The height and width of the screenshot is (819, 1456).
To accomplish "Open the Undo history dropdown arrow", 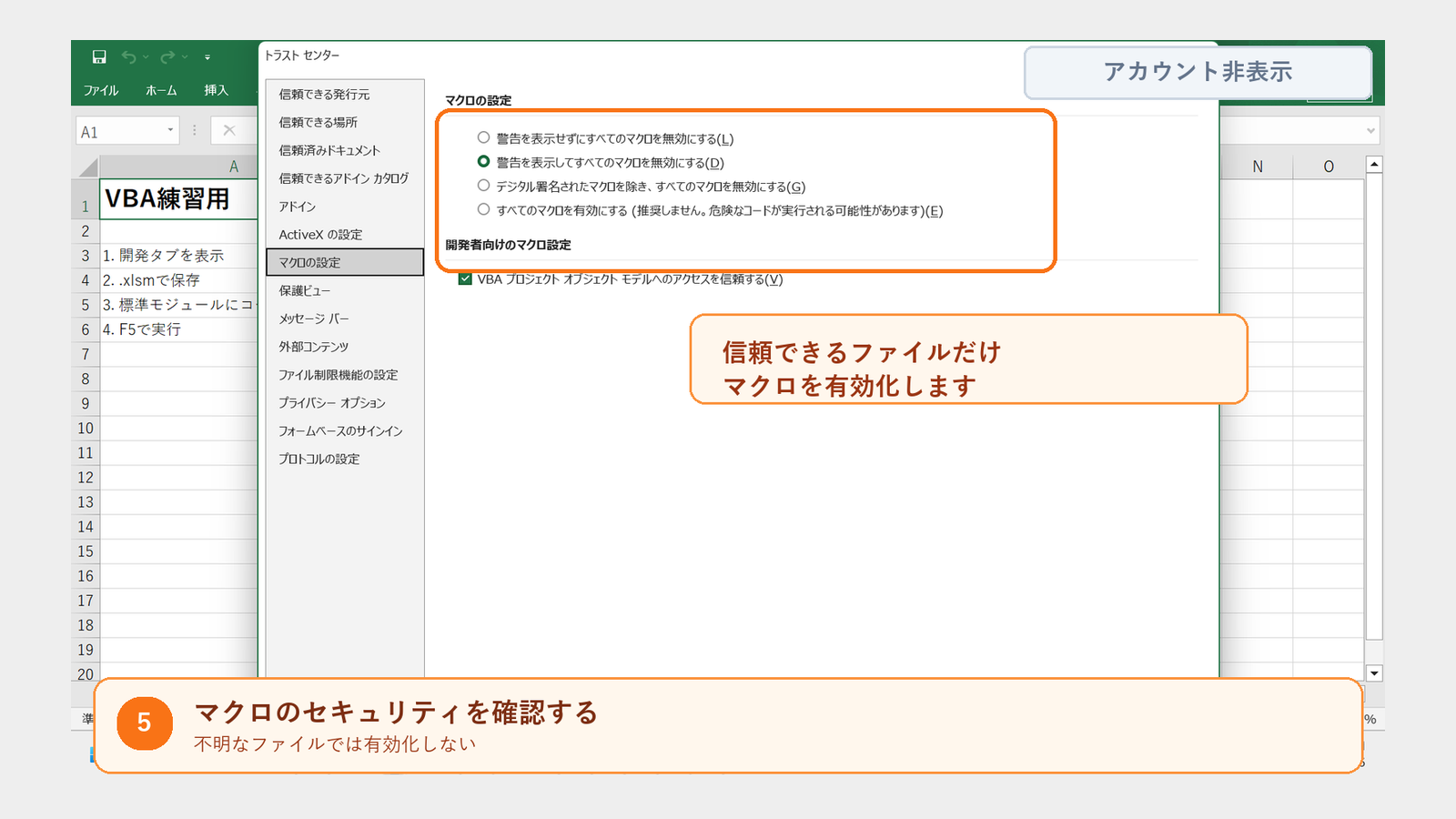I will pos(146,57).
